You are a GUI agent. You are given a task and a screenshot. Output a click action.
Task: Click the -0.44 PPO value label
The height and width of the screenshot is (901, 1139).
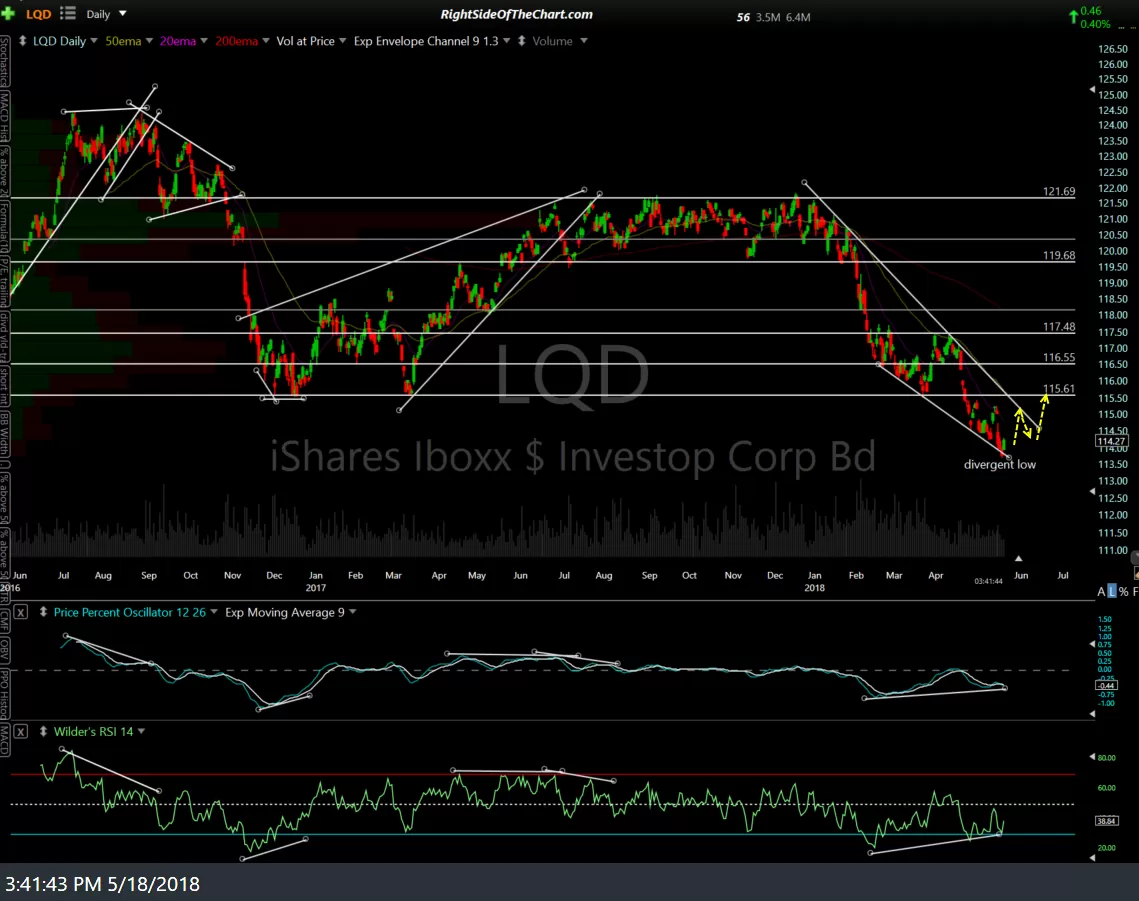coord(1106,685)
